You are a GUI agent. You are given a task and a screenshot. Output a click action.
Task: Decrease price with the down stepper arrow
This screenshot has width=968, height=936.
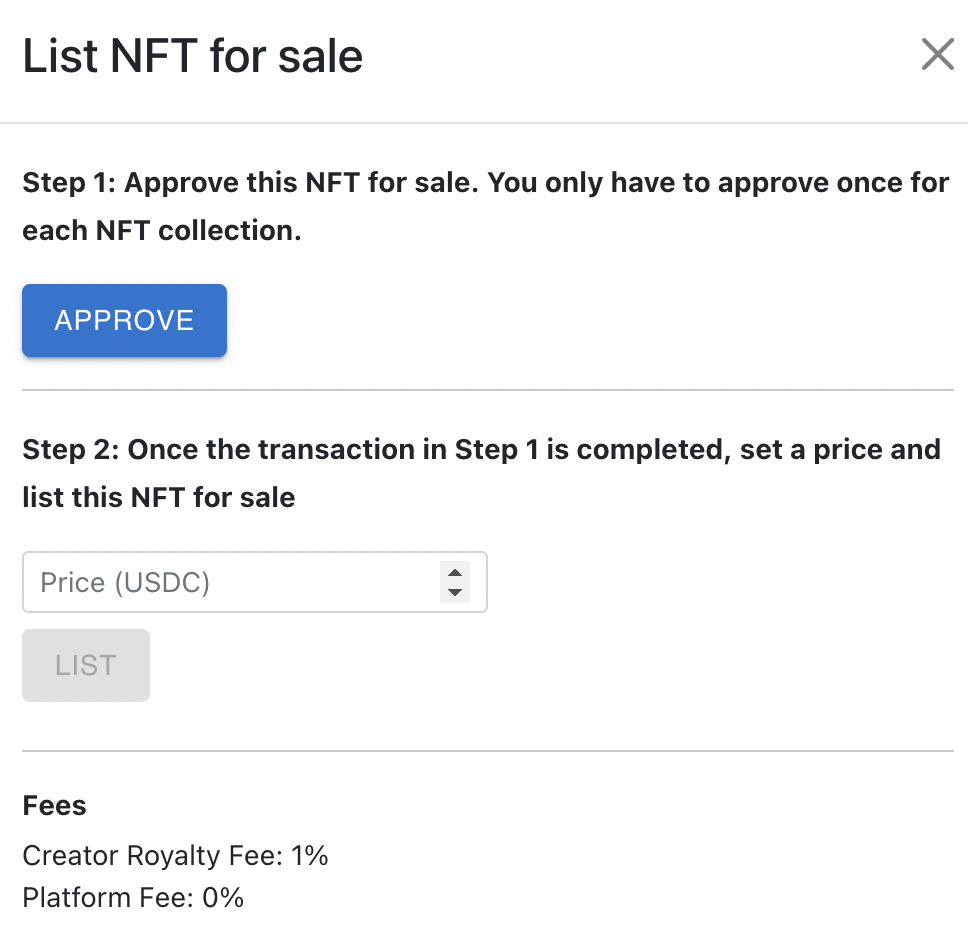point(455,592)
